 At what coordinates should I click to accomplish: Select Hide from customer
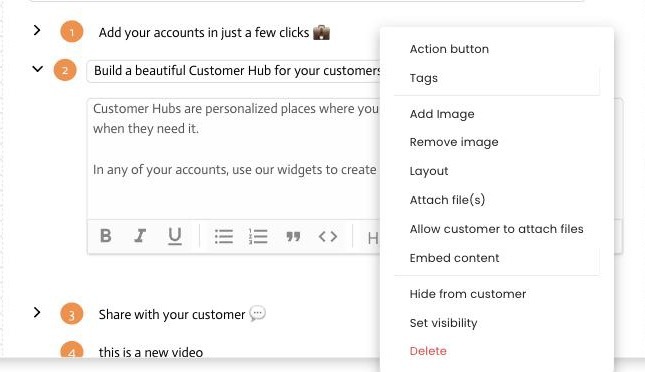(x=468, y=294)
